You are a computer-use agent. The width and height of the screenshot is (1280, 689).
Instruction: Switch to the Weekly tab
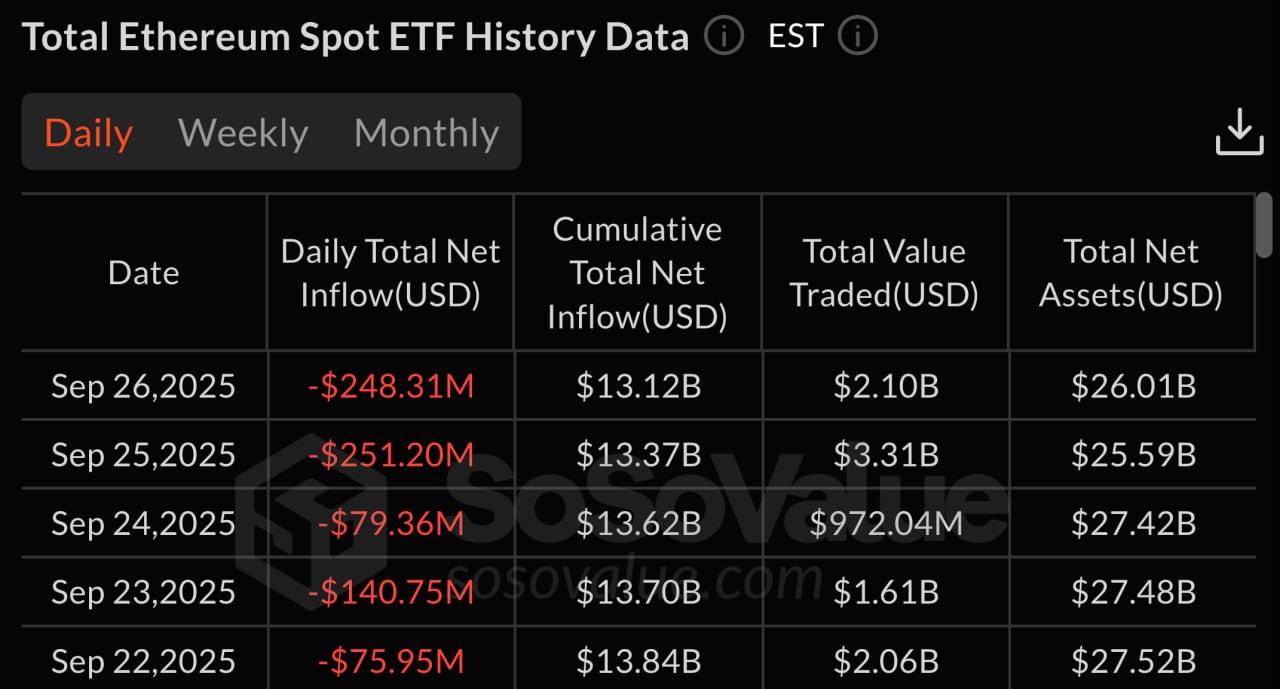pos(243,133)
